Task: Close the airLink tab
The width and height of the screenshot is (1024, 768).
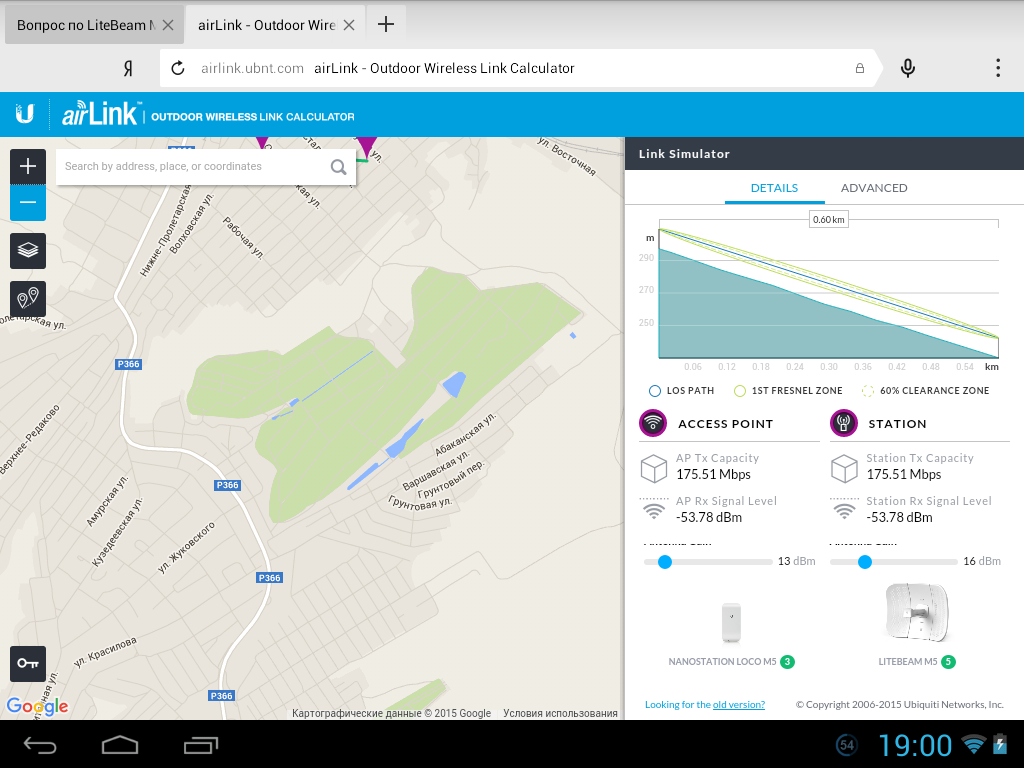Action: pos(349,25)
